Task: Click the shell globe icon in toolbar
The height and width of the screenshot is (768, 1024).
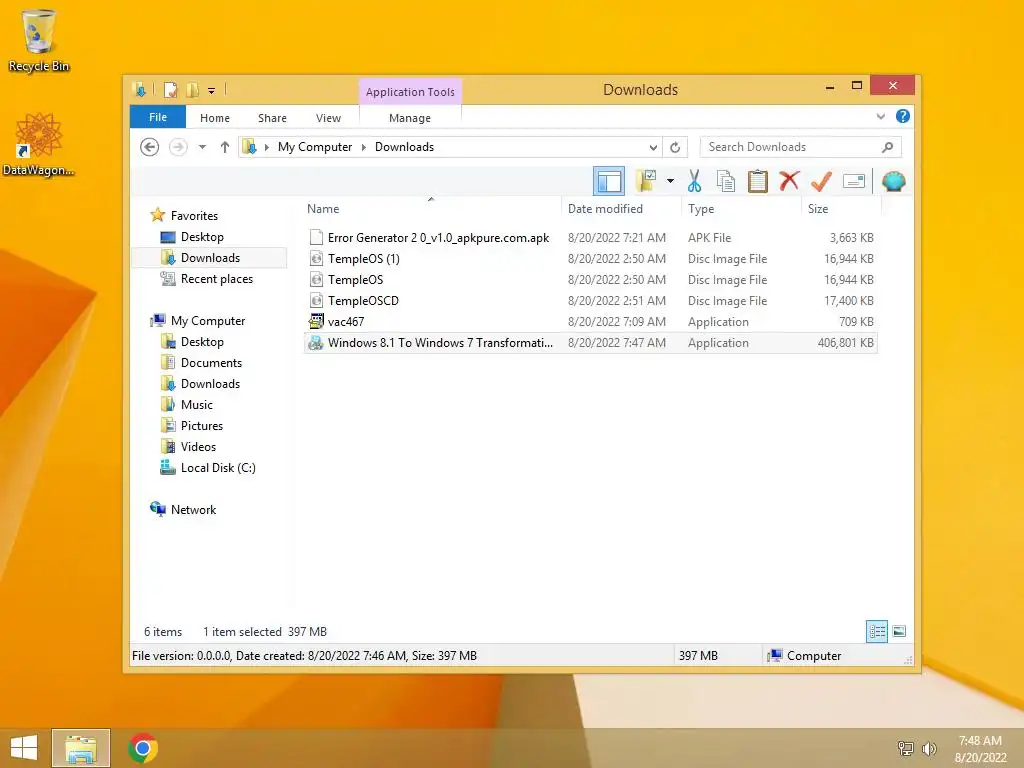Action: pos(893,181)
